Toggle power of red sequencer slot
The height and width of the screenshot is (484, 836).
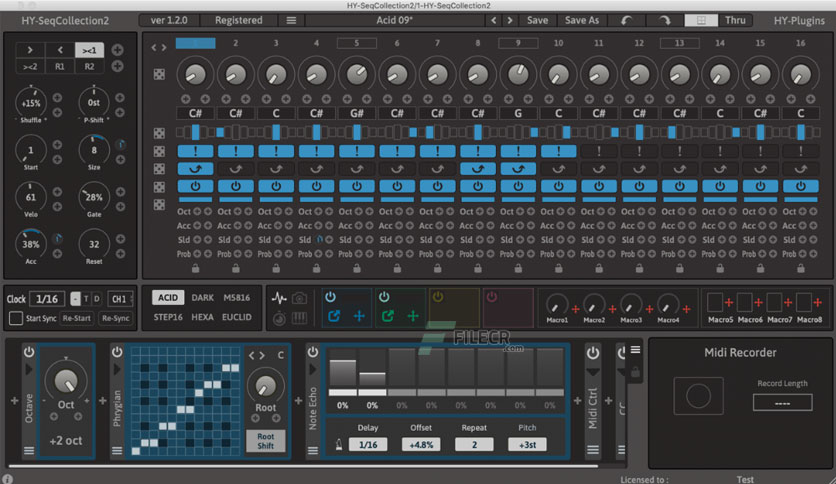click(x=492, y=297)
